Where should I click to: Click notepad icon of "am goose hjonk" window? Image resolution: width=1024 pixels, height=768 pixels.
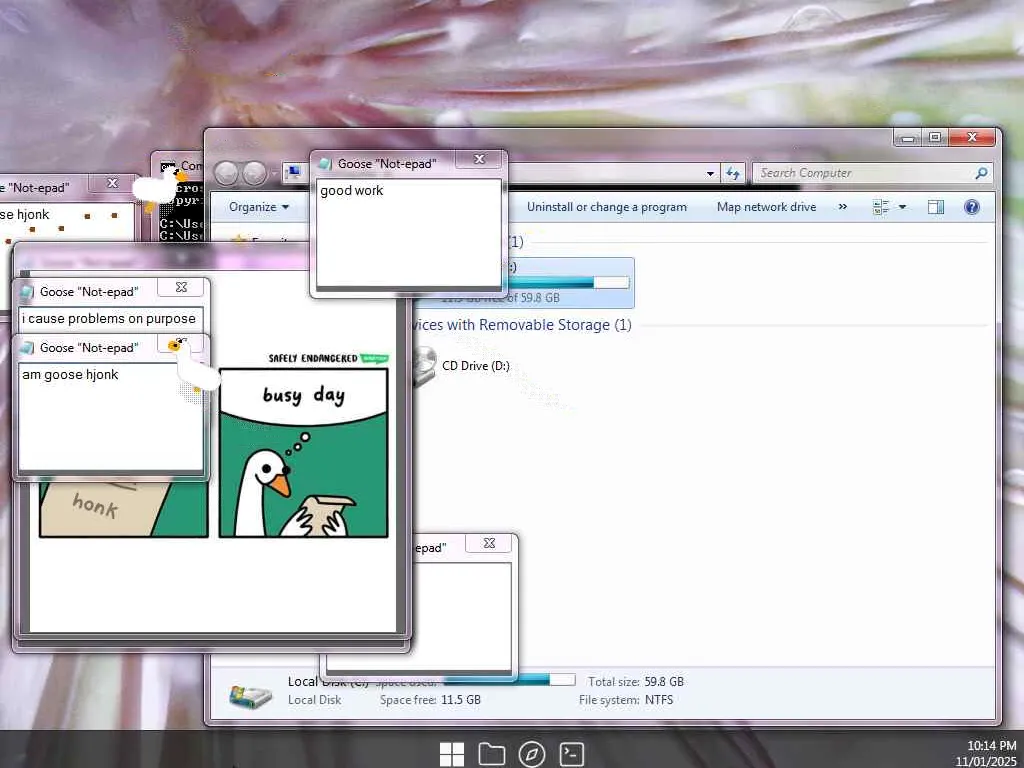[x=27, y=348]
